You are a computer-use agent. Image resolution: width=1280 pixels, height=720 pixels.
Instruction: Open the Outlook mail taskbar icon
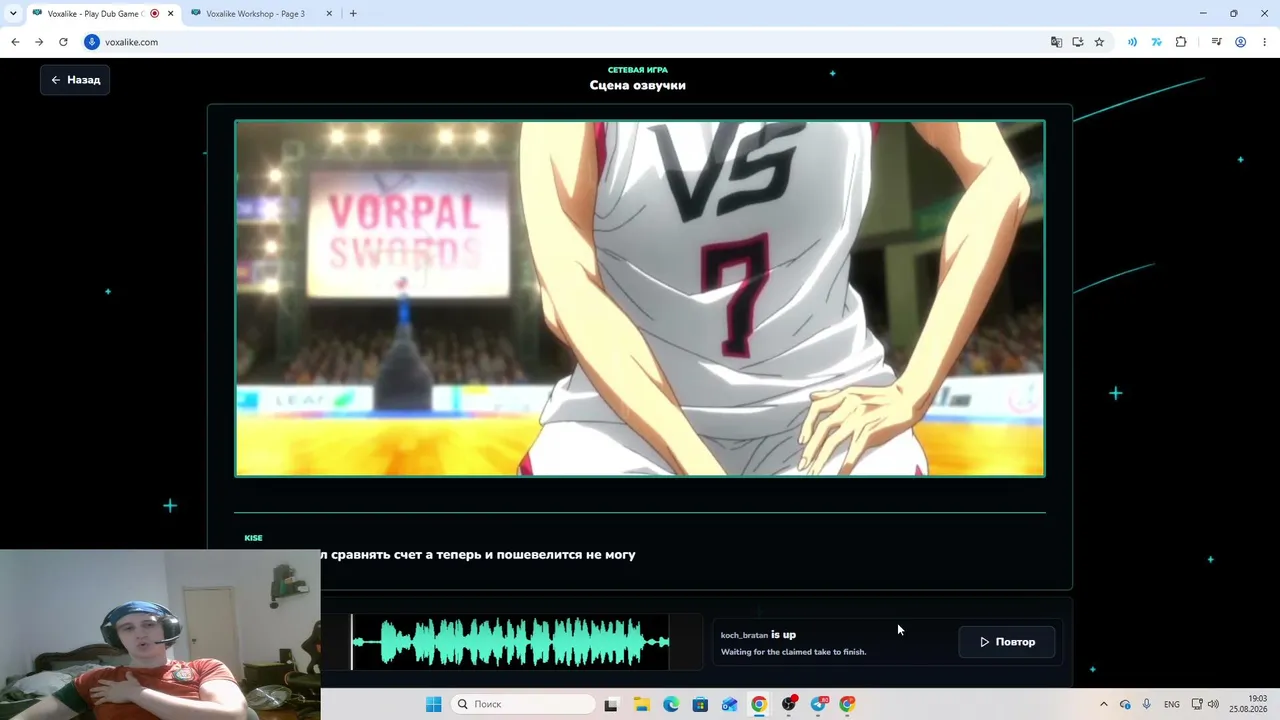730,704
